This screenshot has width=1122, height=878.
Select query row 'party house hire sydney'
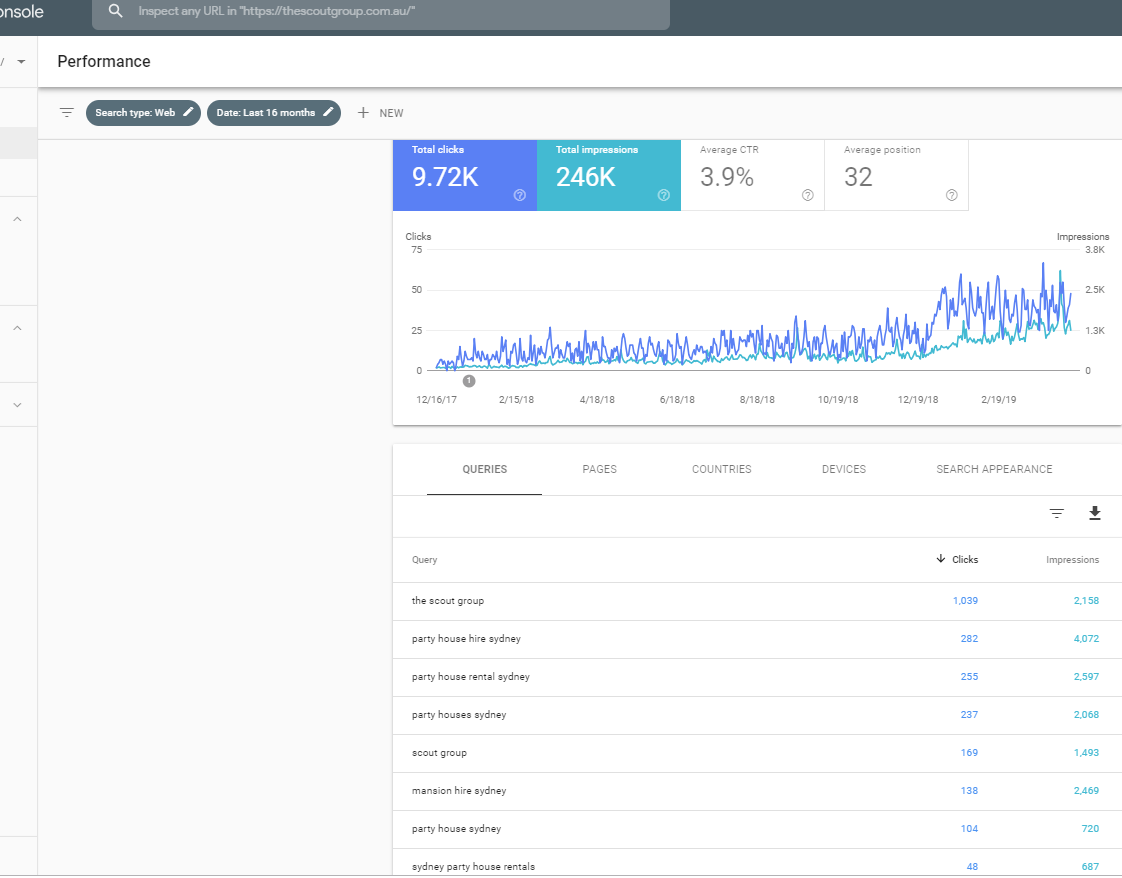757,639
